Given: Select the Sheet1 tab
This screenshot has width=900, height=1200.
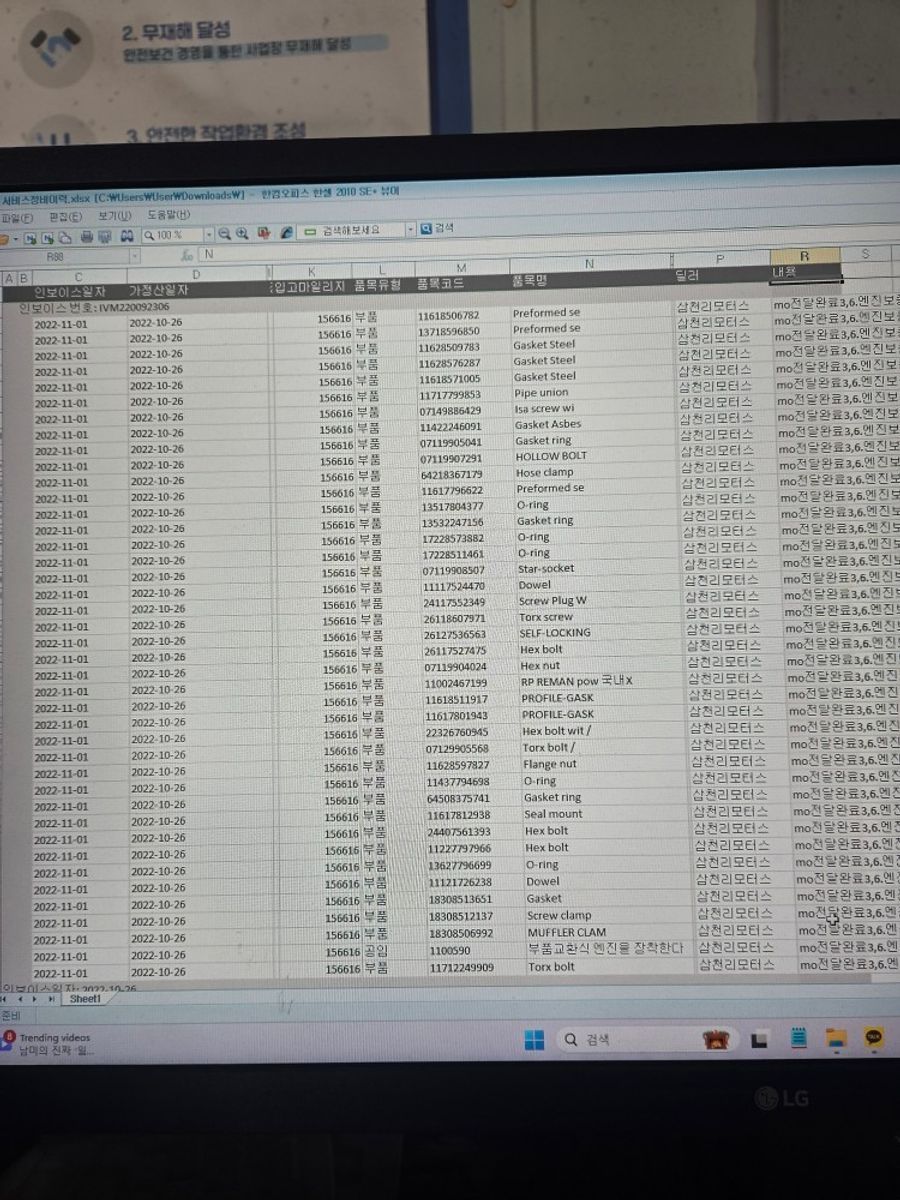Looking at the screenshot, I should pos(84,998).
